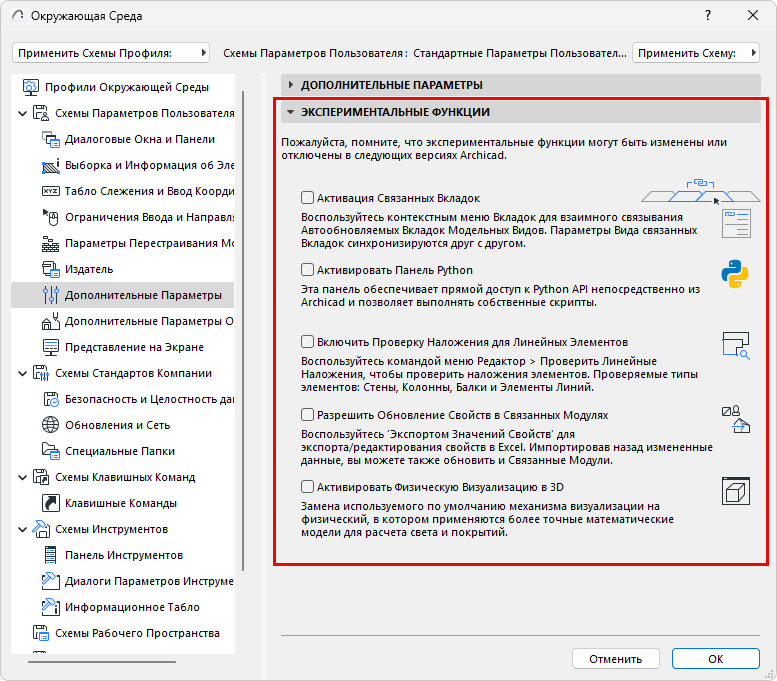The image size is (777, 681).
Task: Click the horizontal scrollbar under the tree
Action: 102,662
